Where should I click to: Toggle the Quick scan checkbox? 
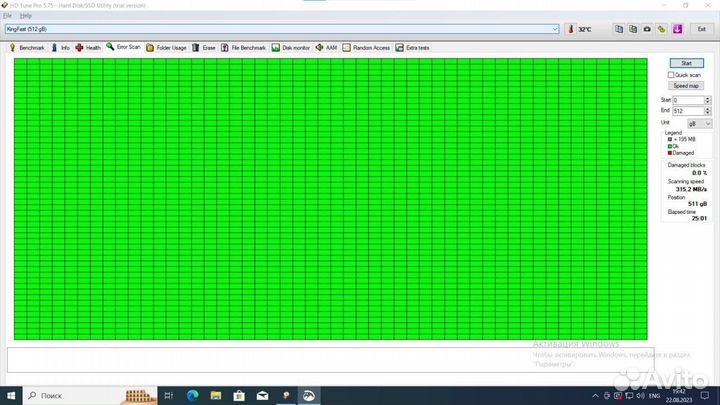pyautogui.click(x=671, y=75)
